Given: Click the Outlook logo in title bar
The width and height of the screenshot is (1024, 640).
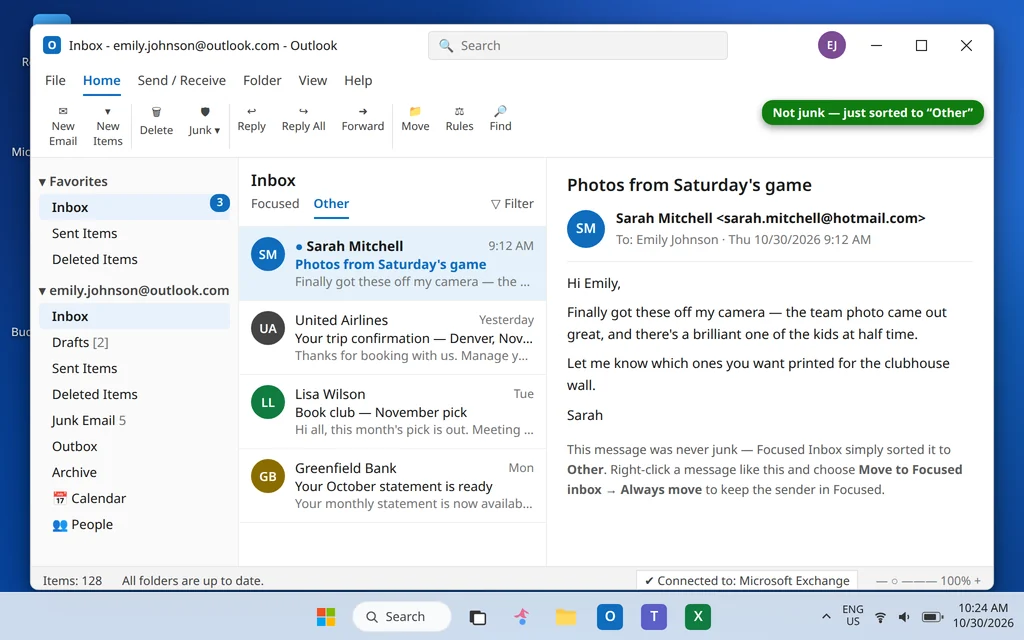Looking at the screenshot, I should click(52, 45).
